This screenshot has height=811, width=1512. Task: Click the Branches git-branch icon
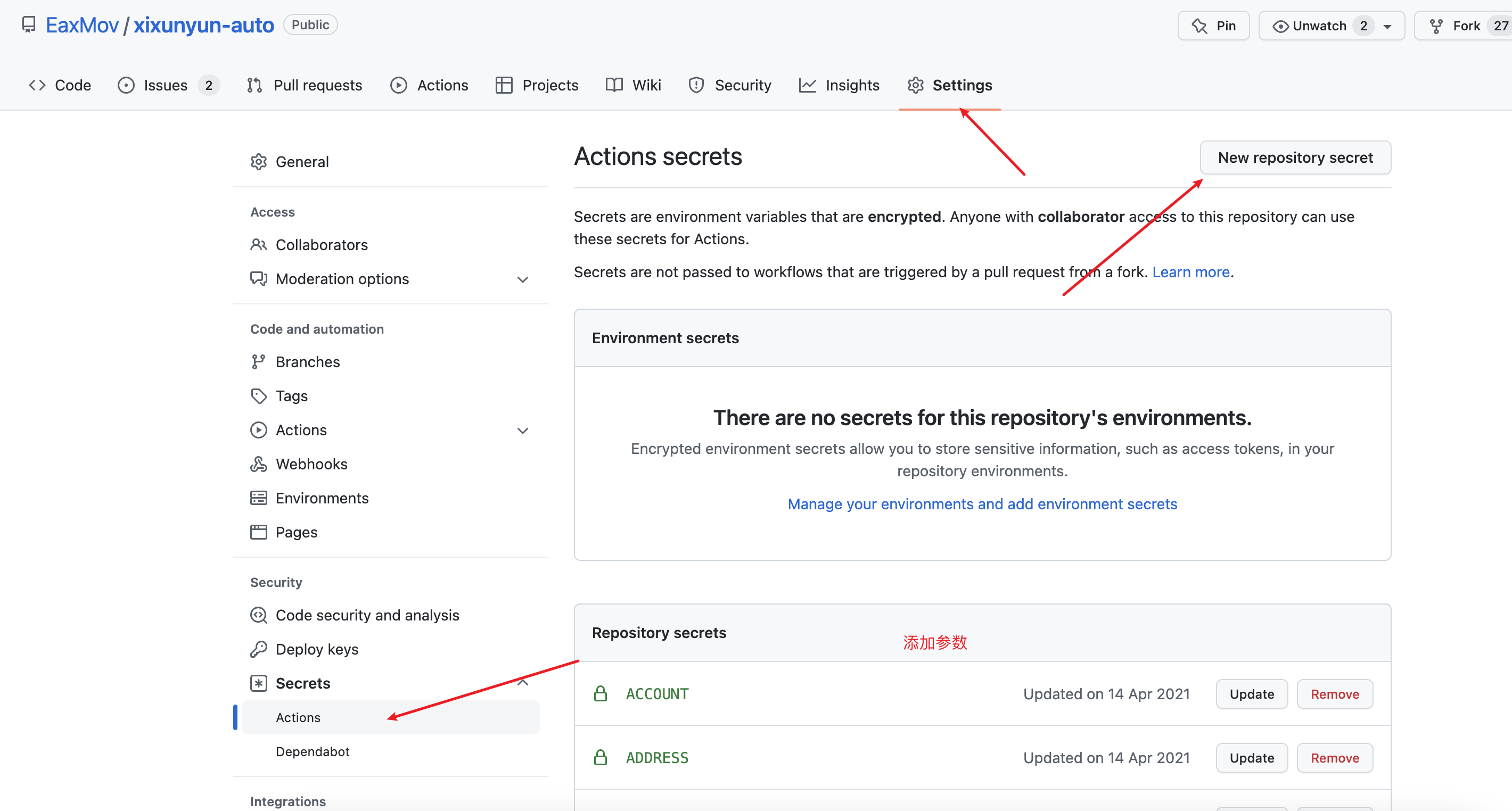pyautogui.click(x=258, y=362)
